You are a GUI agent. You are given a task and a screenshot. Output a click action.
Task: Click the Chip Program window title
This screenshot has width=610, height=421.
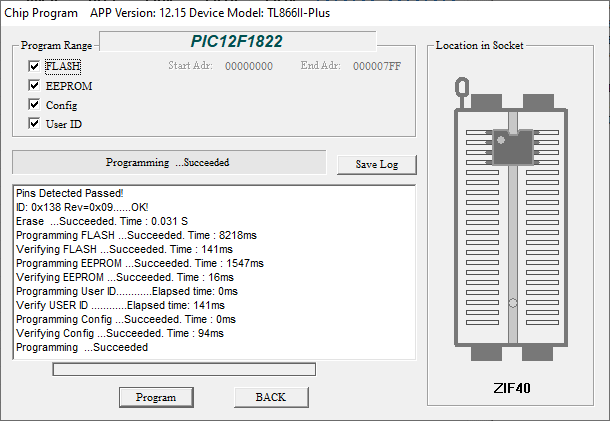(41, 13)
